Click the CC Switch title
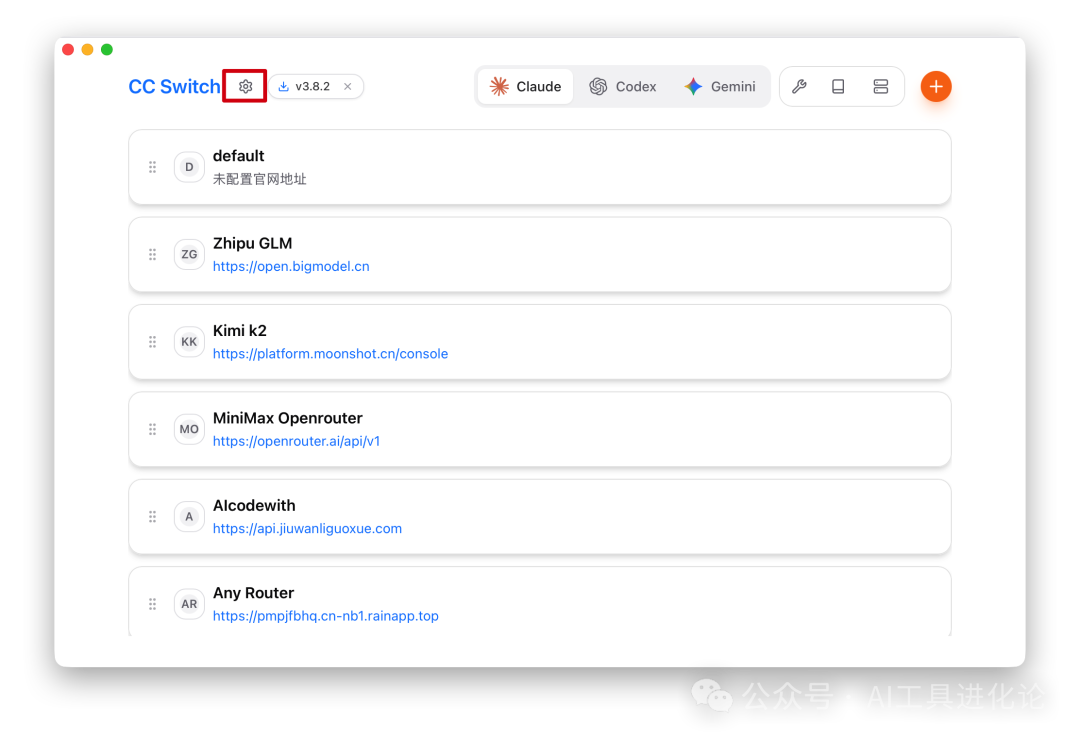Viewport: 1080px width, 740px height. pos(174,87)
